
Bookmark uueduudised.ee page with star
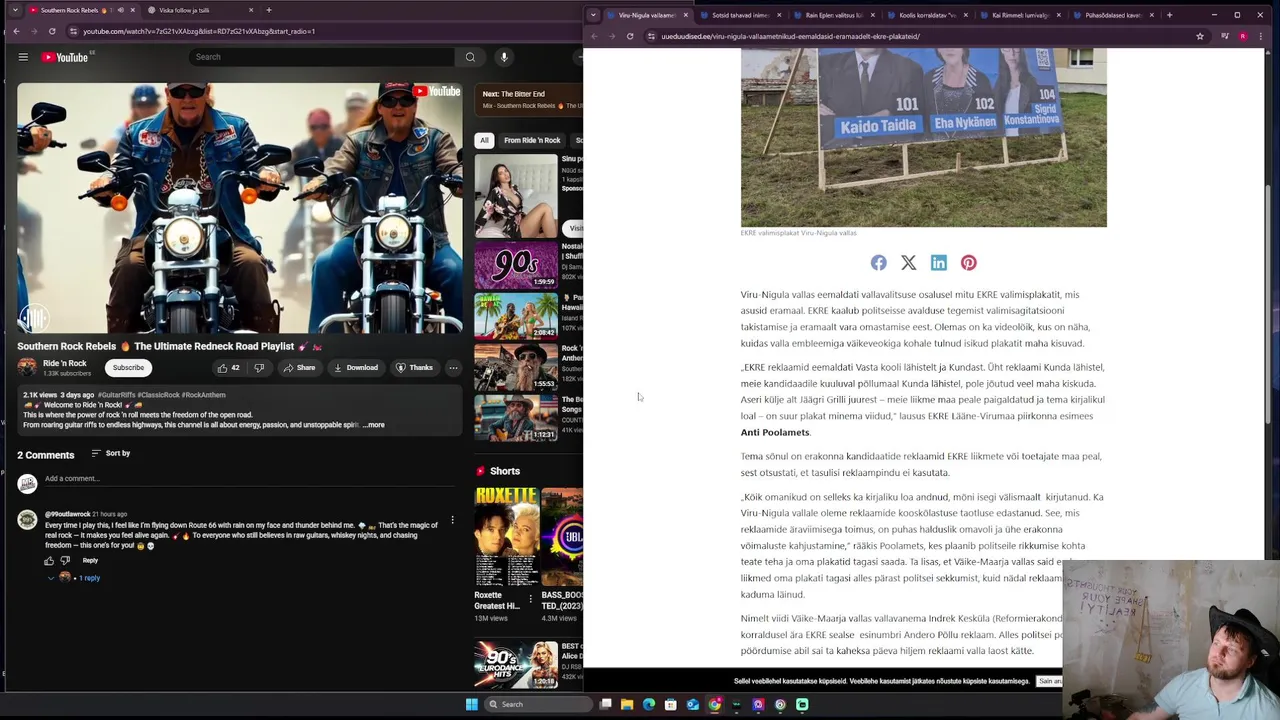click(1200, 36)
